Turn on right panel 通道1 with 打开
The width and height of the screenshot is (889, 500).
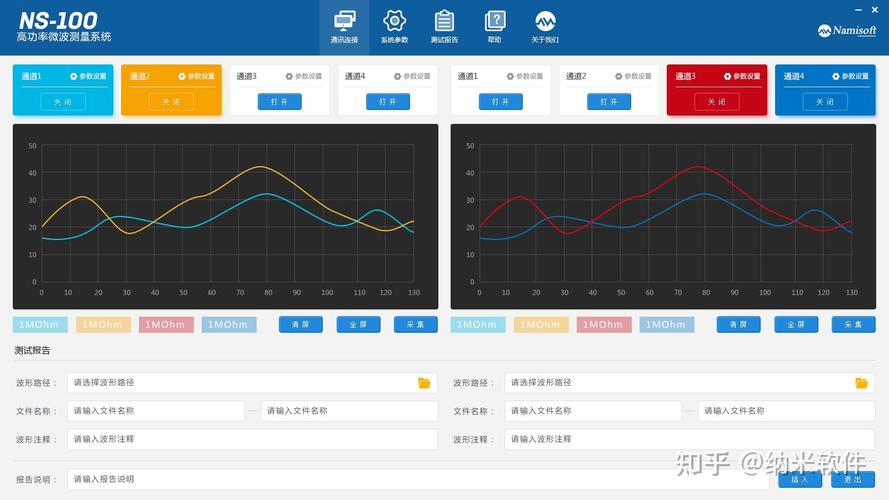(501, 102)
